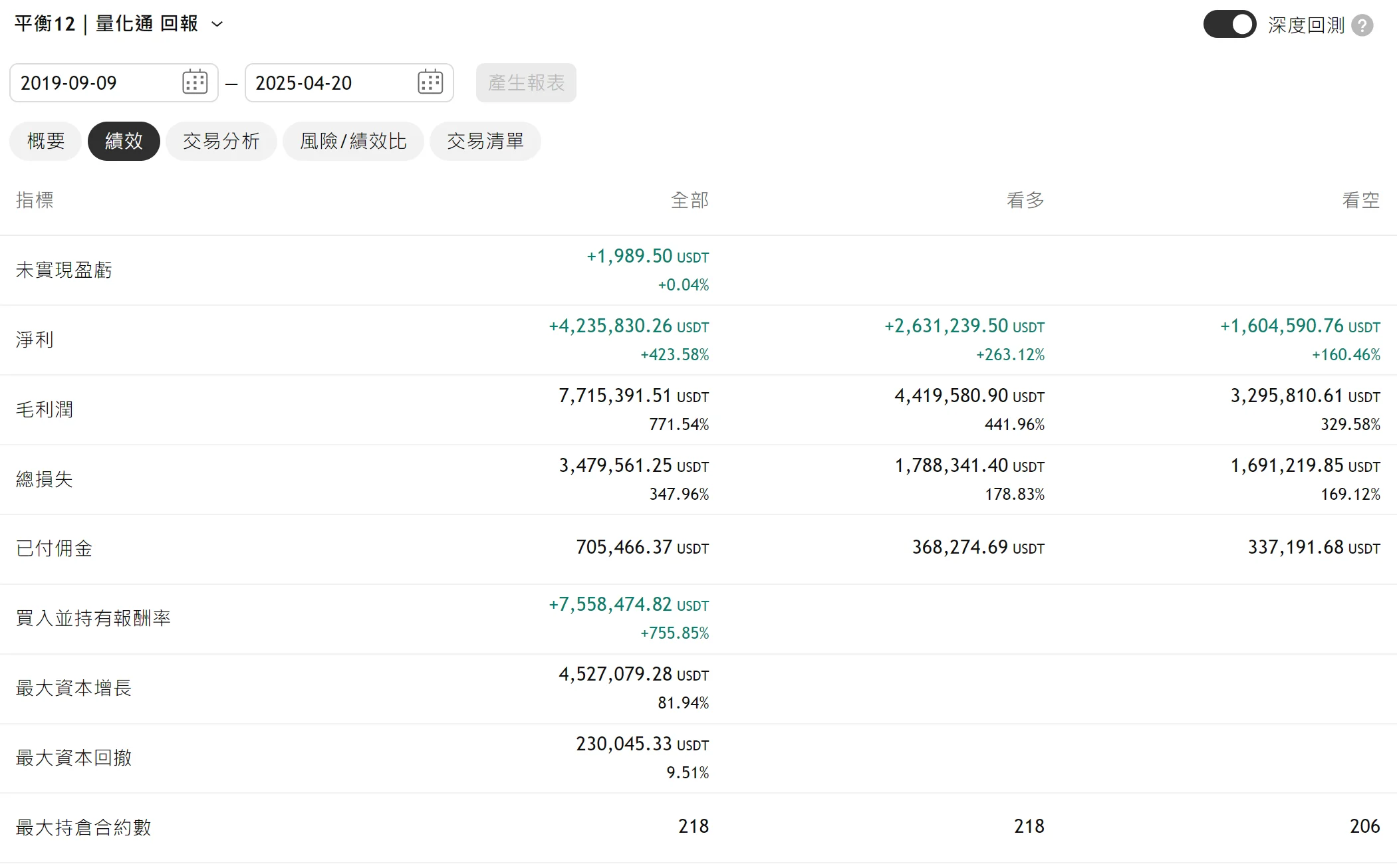Toggle the 深度回測 switch
This screenshot has width=1397, height=868.
pos(1229,25)
